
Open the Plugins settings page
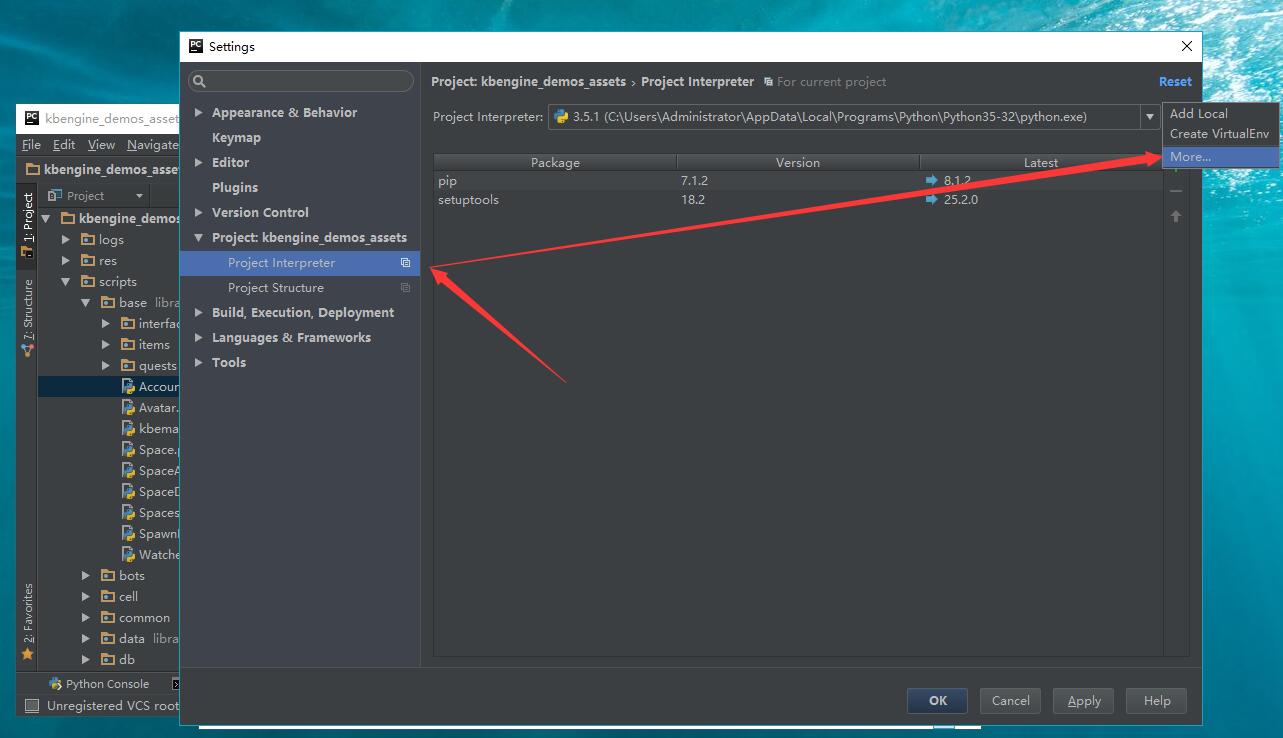coord(235,187)
